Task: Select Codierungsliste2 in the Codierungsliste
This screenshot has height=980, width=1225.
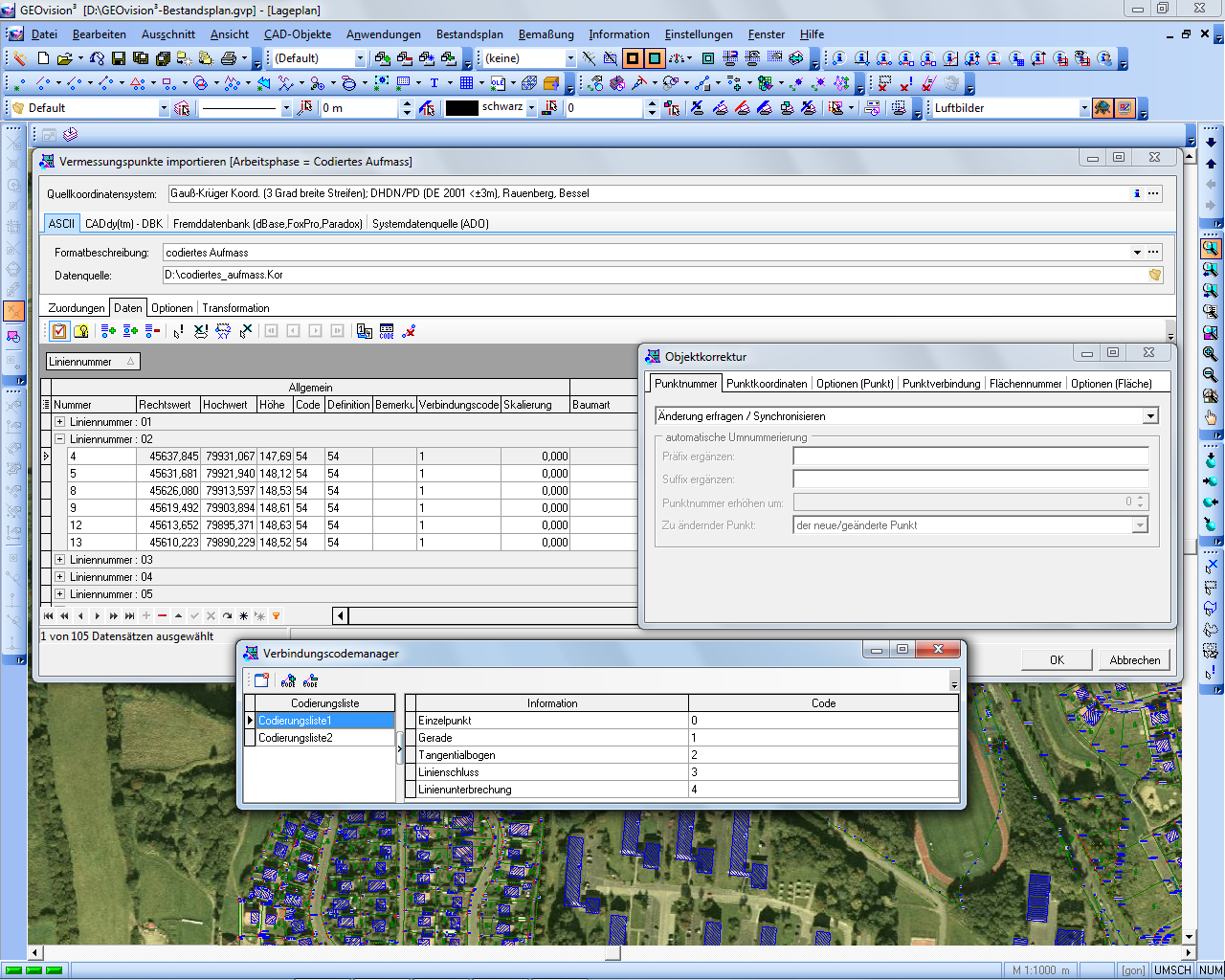Action: click(325, 738)
